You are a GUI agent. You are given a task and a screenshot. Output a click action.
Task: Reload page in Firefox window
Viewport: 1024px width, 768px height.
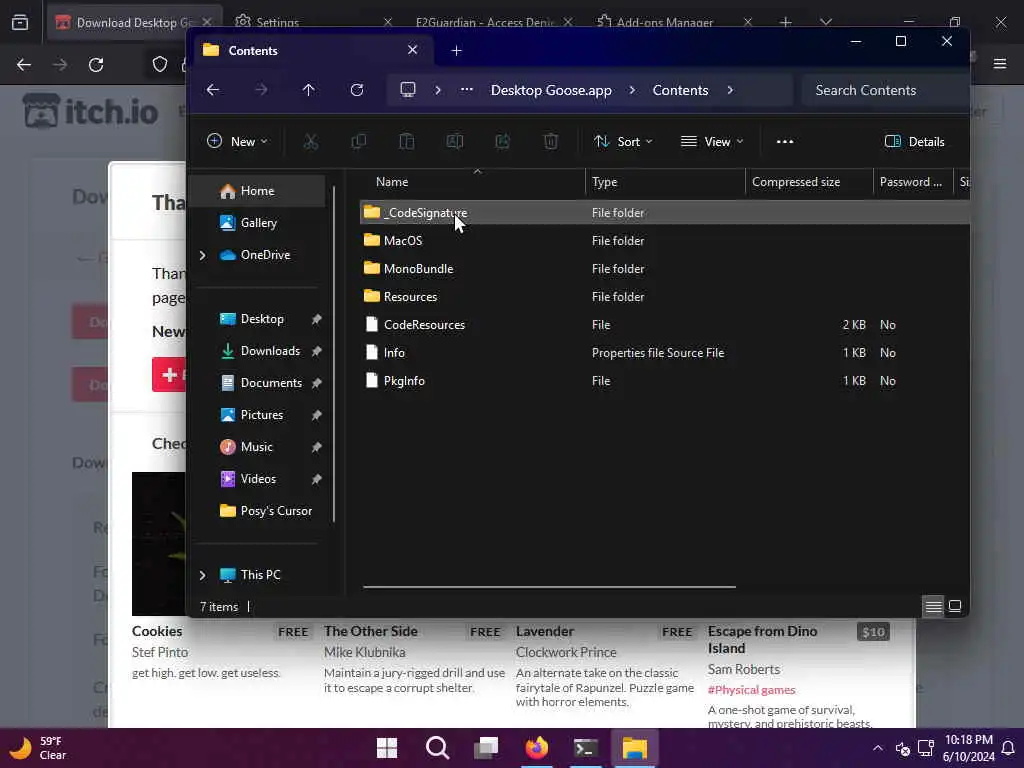(x=96, y=65)
